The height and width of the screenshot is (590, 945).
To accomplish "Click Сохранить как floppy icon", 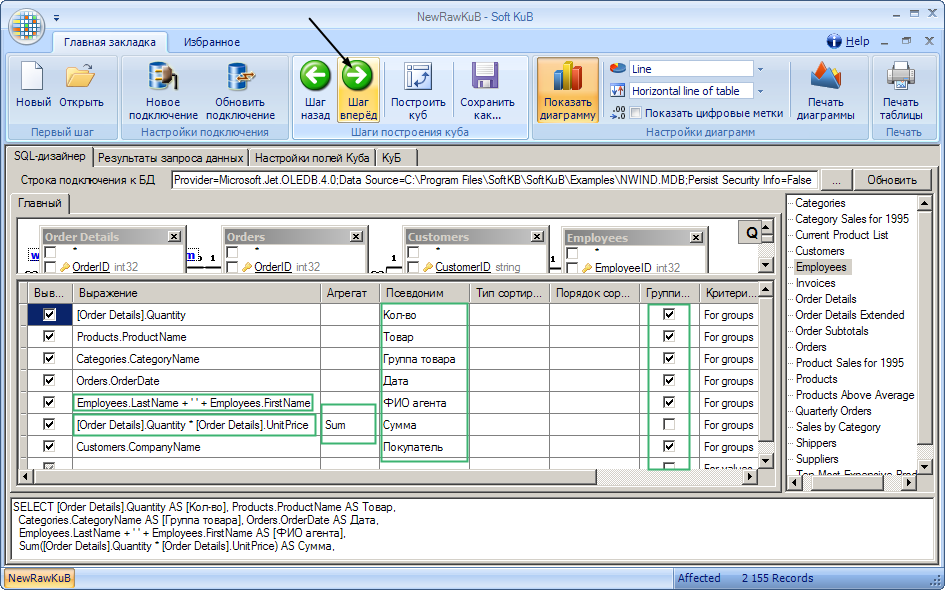I will click(x=486, y=77).
